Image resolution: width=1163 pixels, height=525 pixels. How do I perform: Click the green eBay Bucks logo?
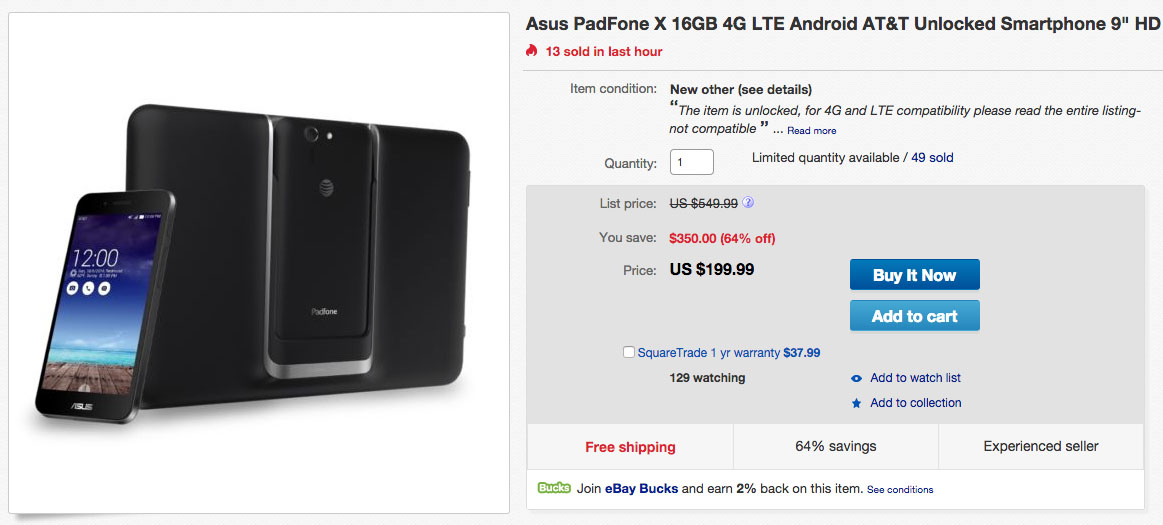[553, 488]
